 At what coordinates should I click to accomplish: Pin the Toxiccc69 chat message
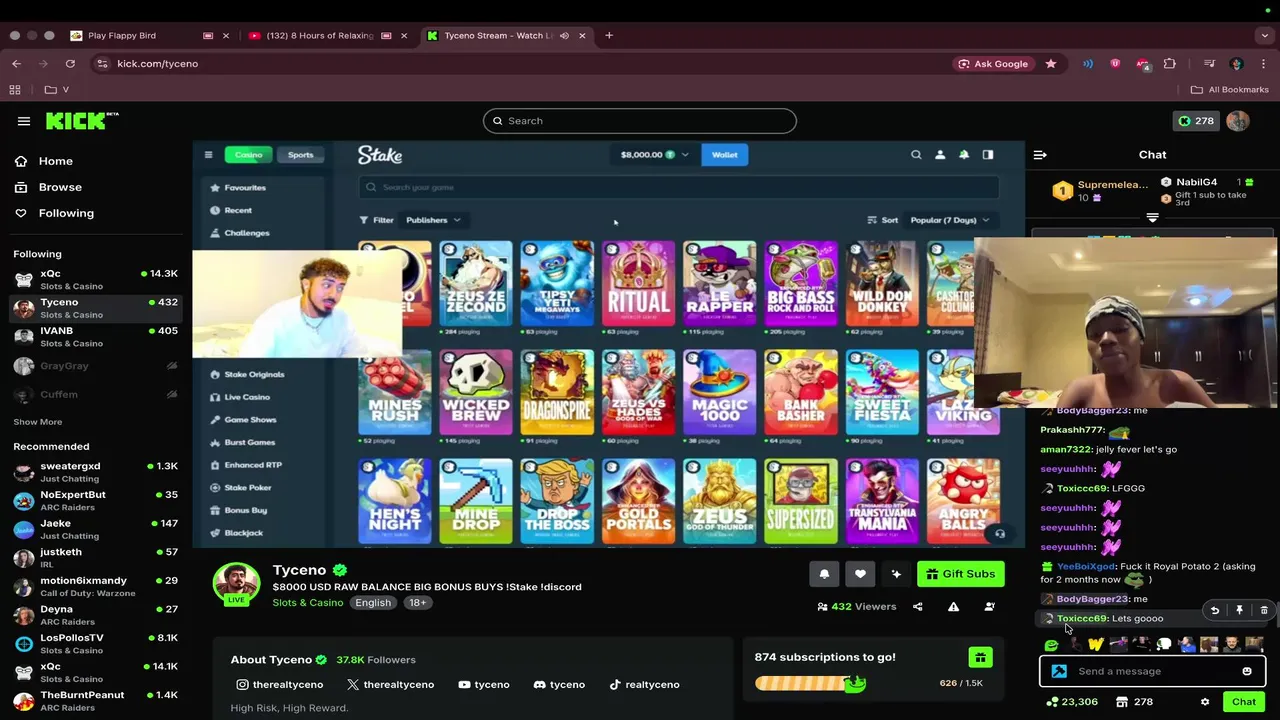point(1239,610)
